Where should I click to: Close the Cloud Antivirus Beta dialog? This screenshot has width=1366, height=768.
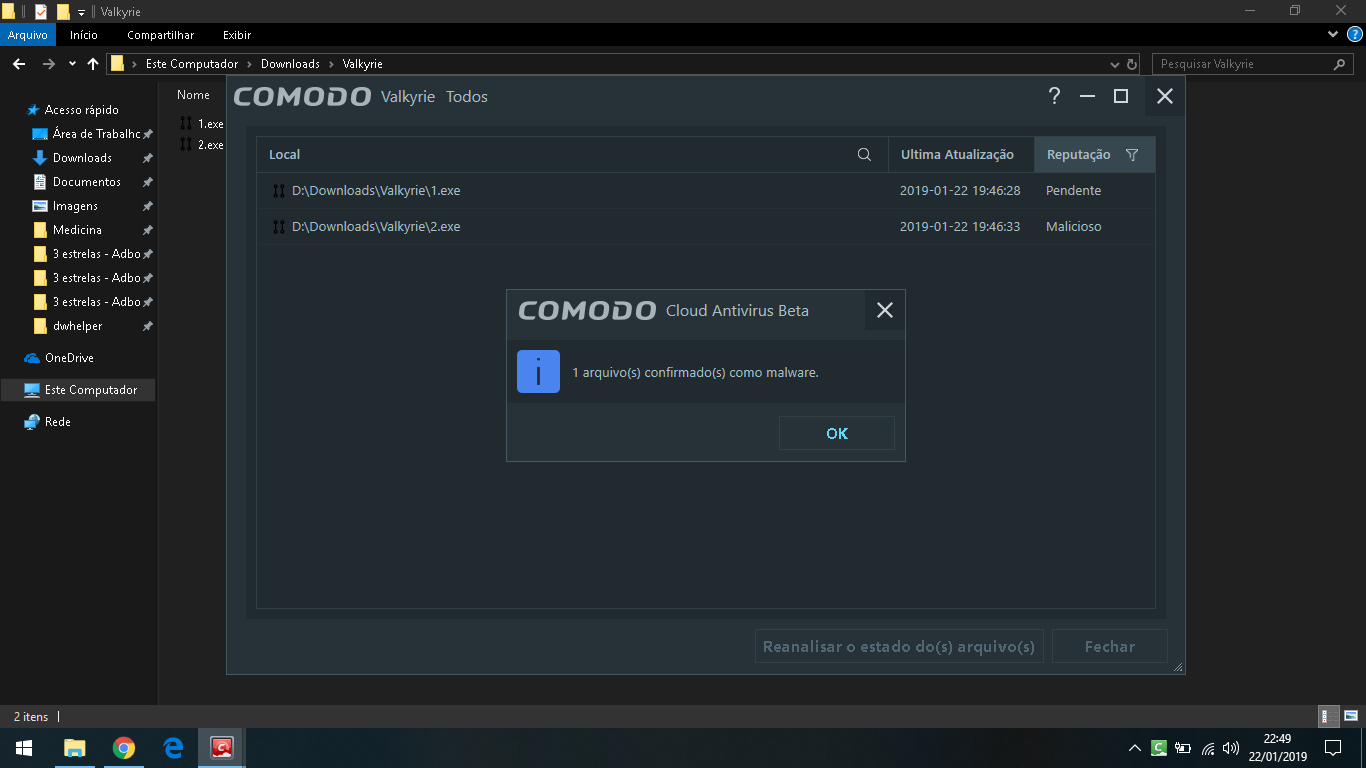tap(885, 310)
